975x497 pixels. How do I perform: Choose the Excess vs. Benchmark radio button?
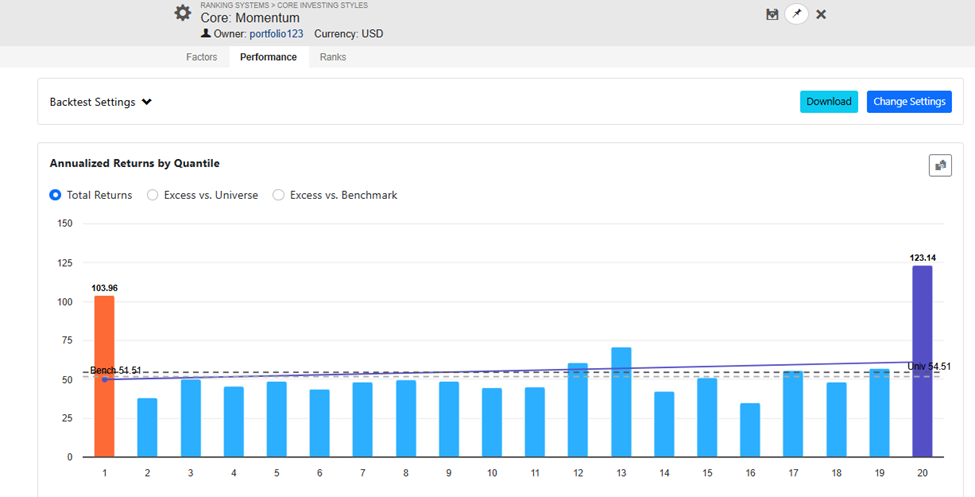pos(279,195)
